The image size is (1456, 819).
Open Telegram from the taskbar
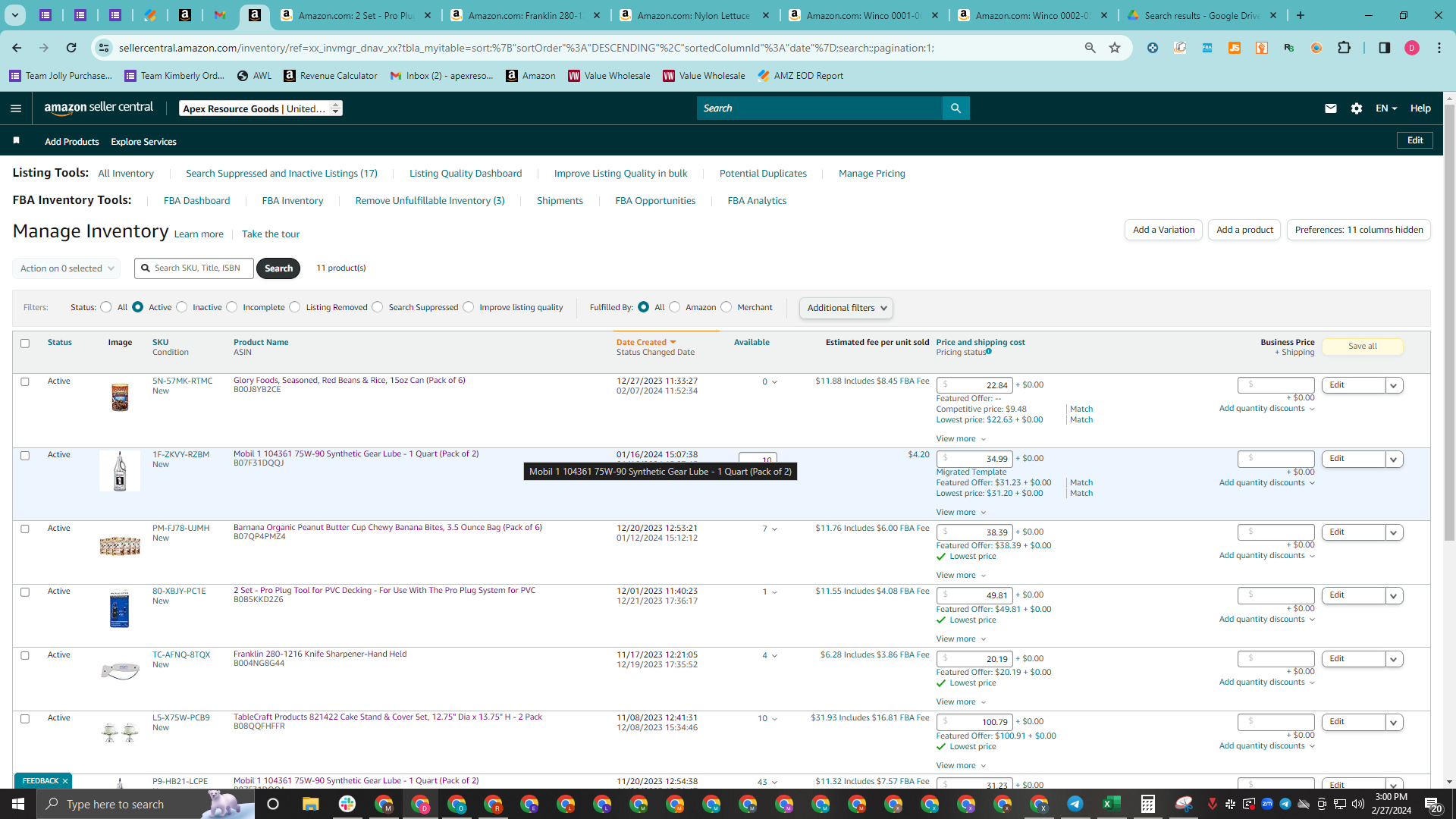point(1075,804)
